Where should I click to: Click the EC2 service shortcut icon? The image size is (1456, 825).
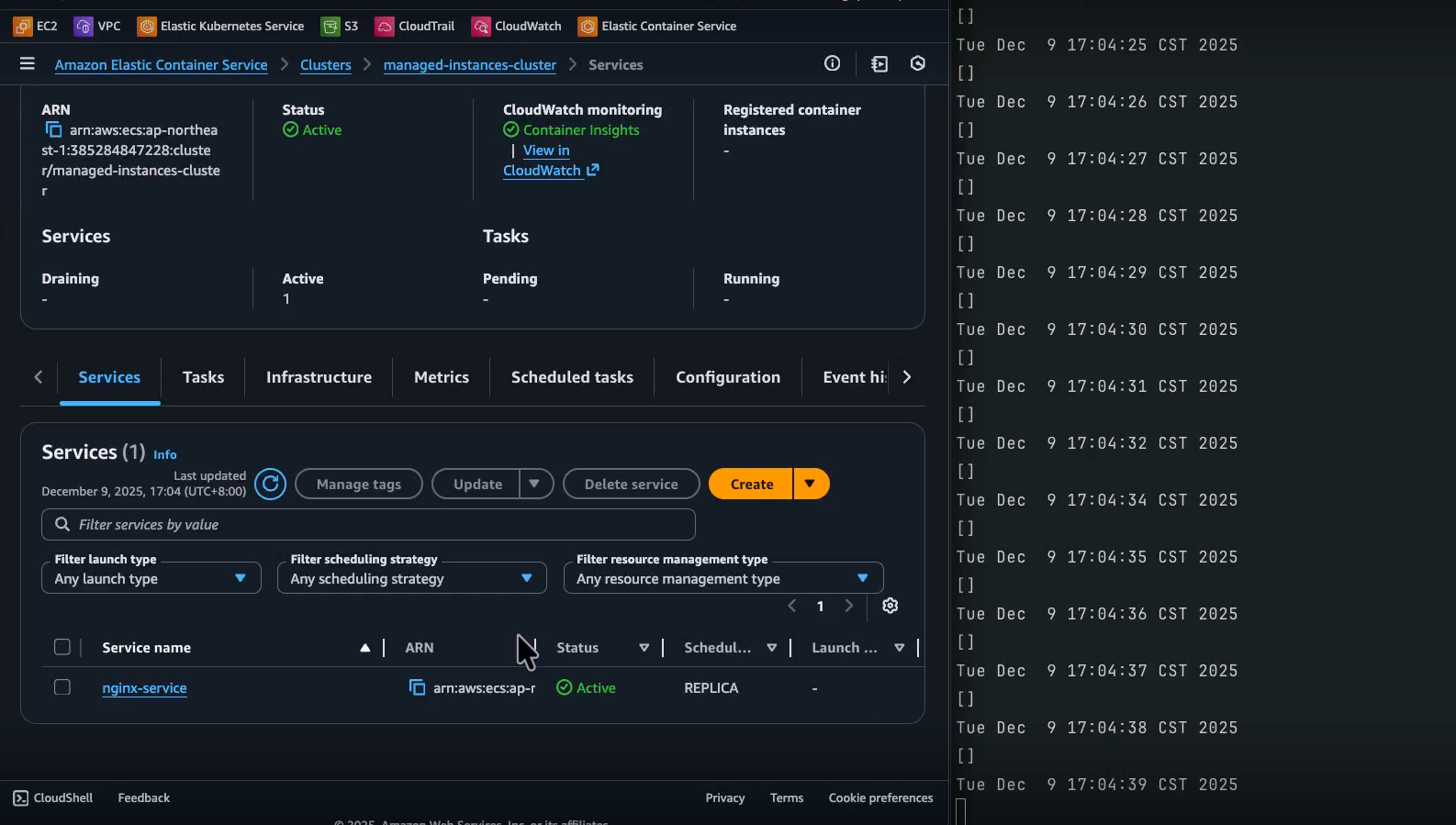[x=23, y=26]
